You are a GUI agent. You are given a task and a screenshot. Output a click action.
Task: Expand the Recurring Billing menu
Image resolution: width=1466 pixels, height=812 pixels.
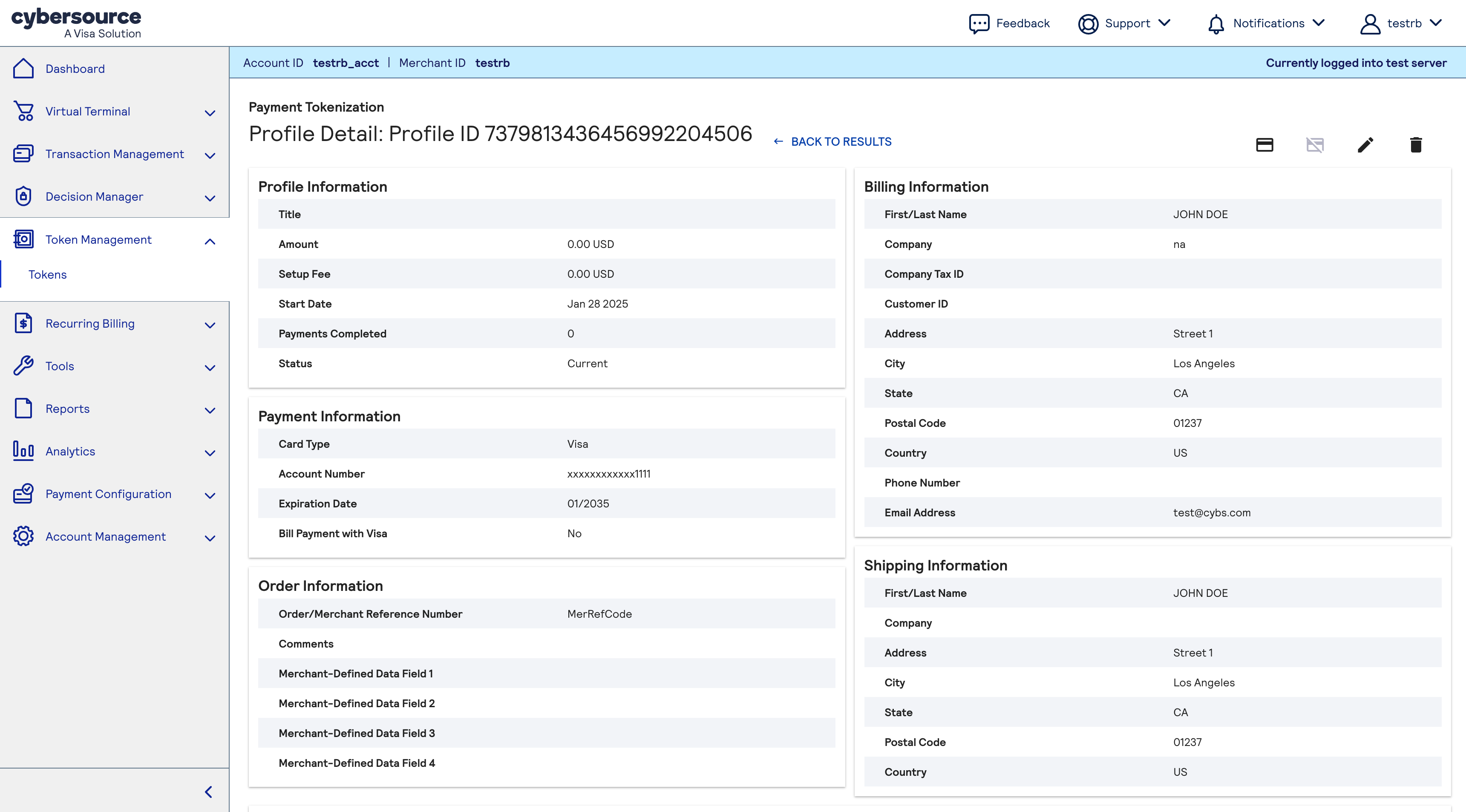click(x=210, y=325)
